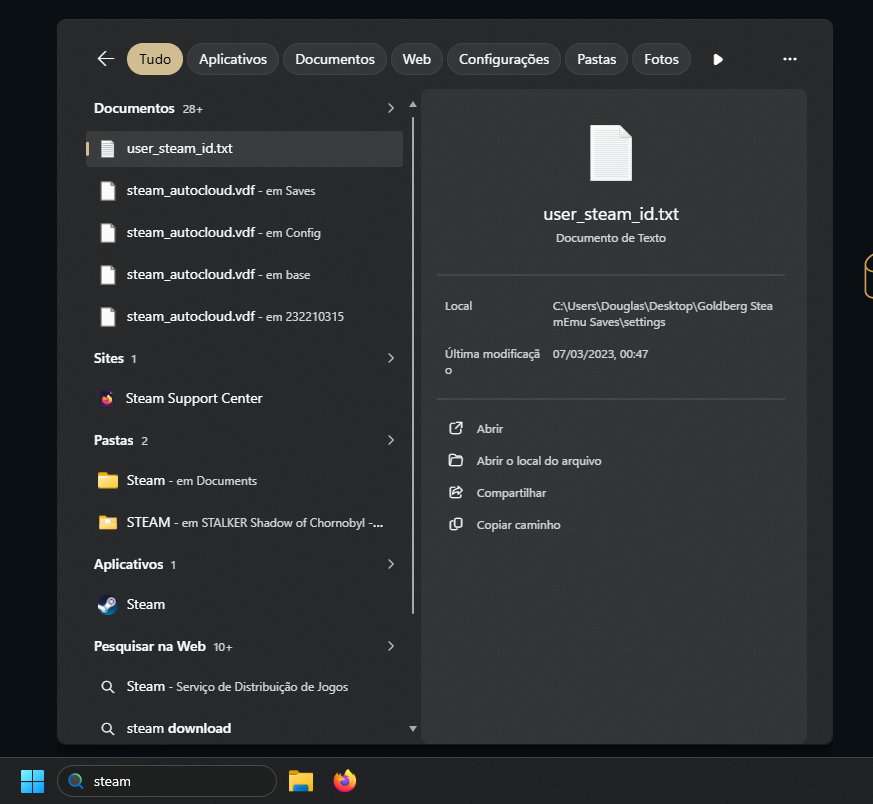Image resolution: width=873 pixels, height=804 pixels.
Task: Click the copy icon beside Copiar caminho
Action: tap(456, 524)
